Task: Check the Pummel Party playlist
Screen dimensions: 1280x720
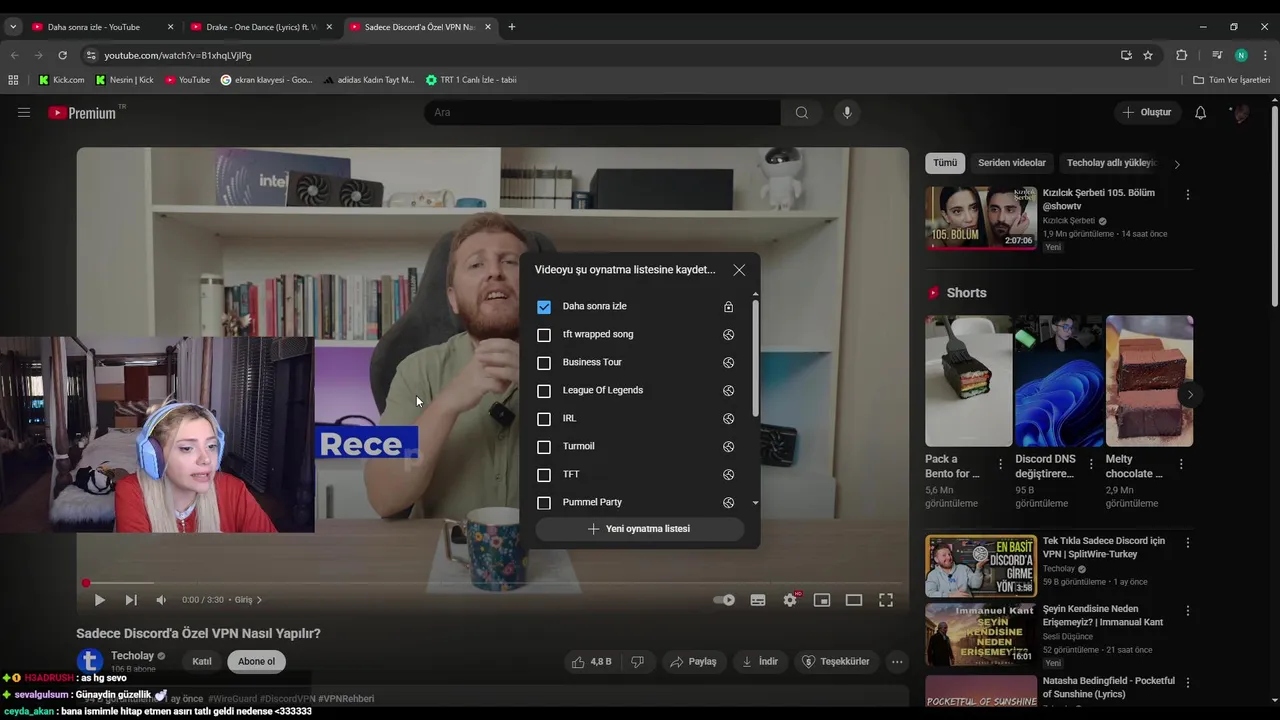Action: 544,503
